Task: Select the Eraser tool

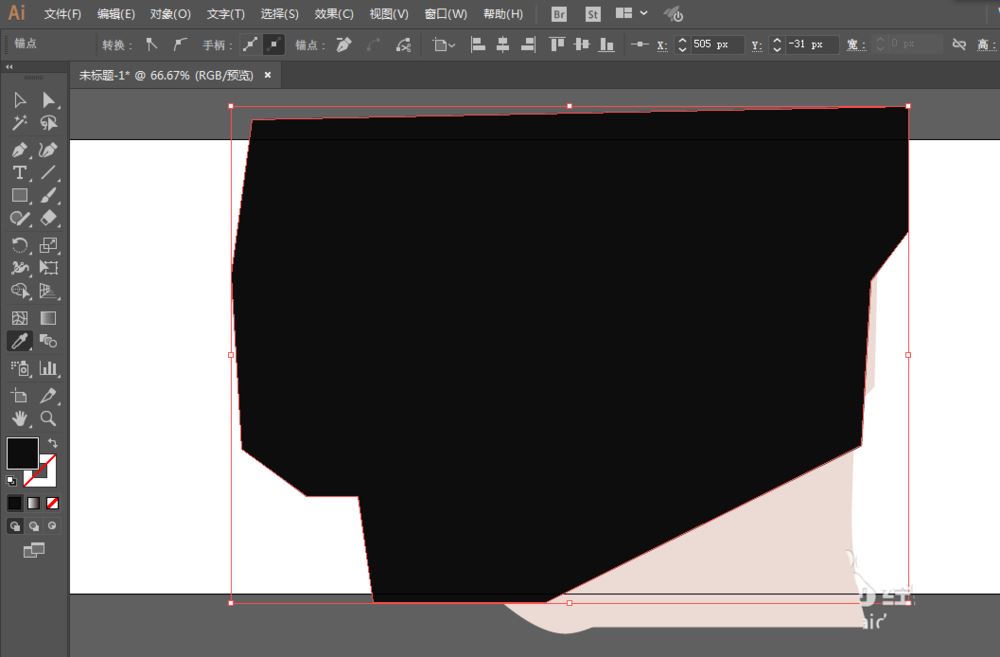Action: [x=48, y=218]
